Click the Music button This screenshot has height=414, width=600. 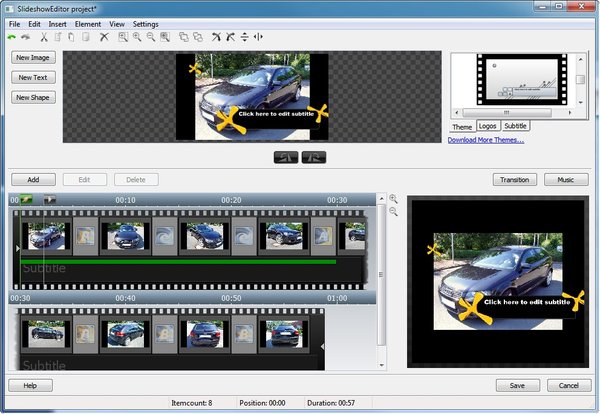click(x=566, y=180)
